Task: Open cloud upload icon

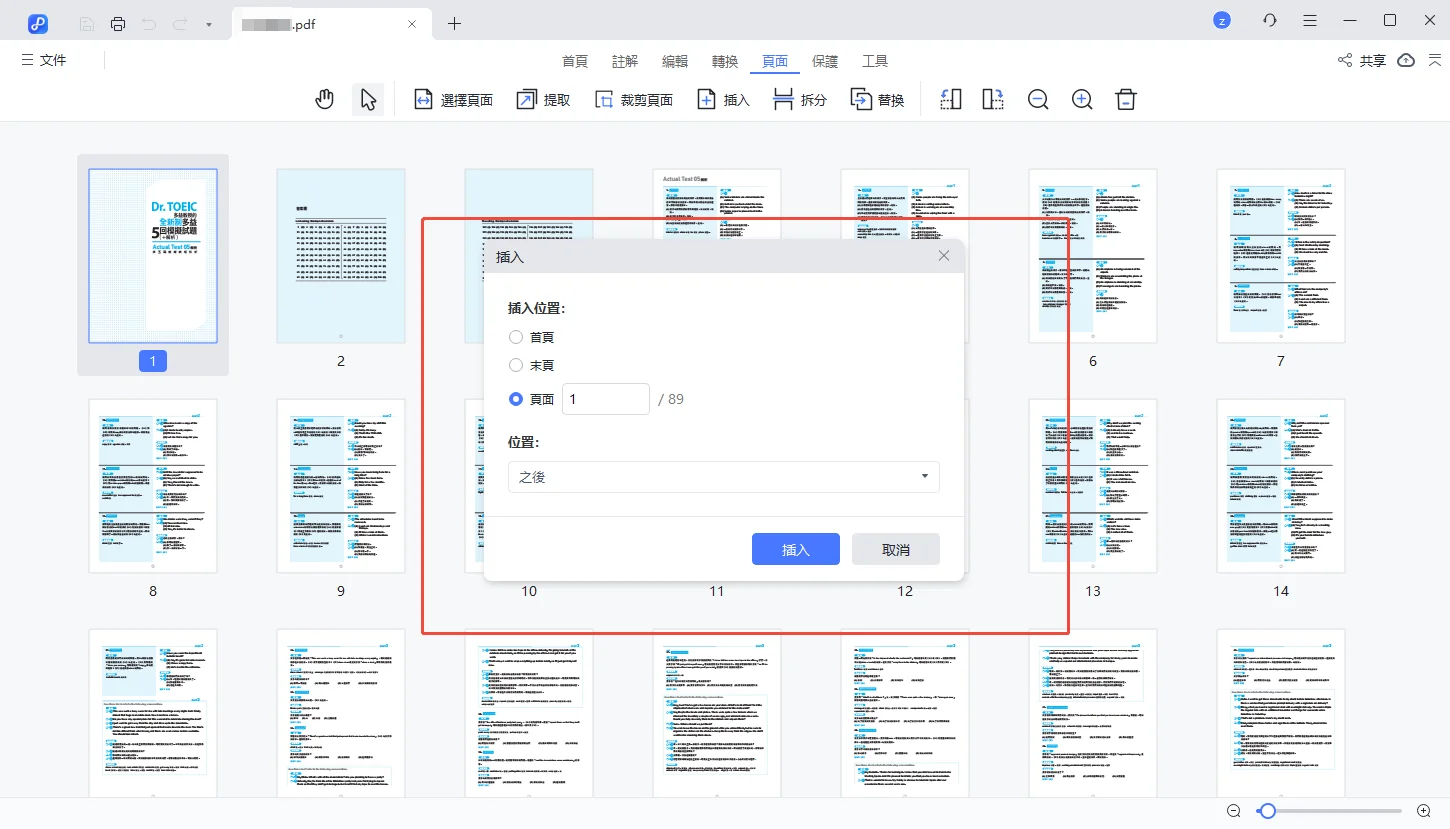Action: (1406, 60)
